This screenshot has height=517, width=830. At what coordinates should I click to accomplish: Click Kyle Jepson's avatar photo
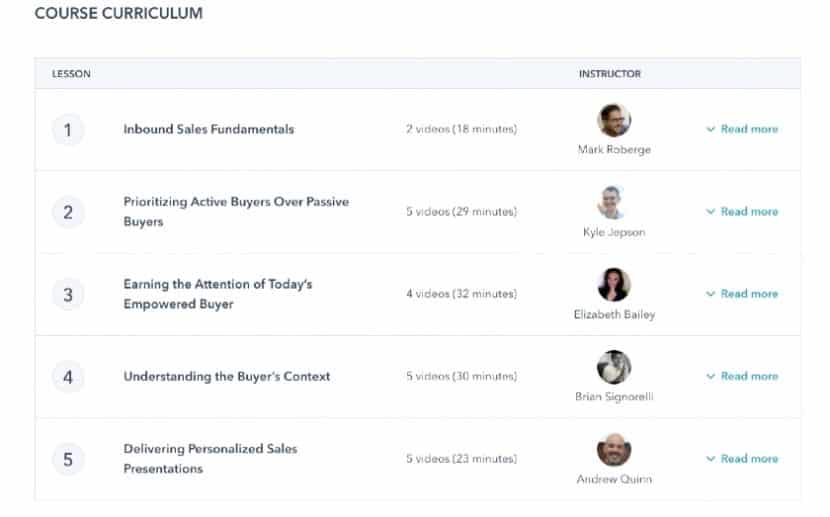[x=614, y=203]
